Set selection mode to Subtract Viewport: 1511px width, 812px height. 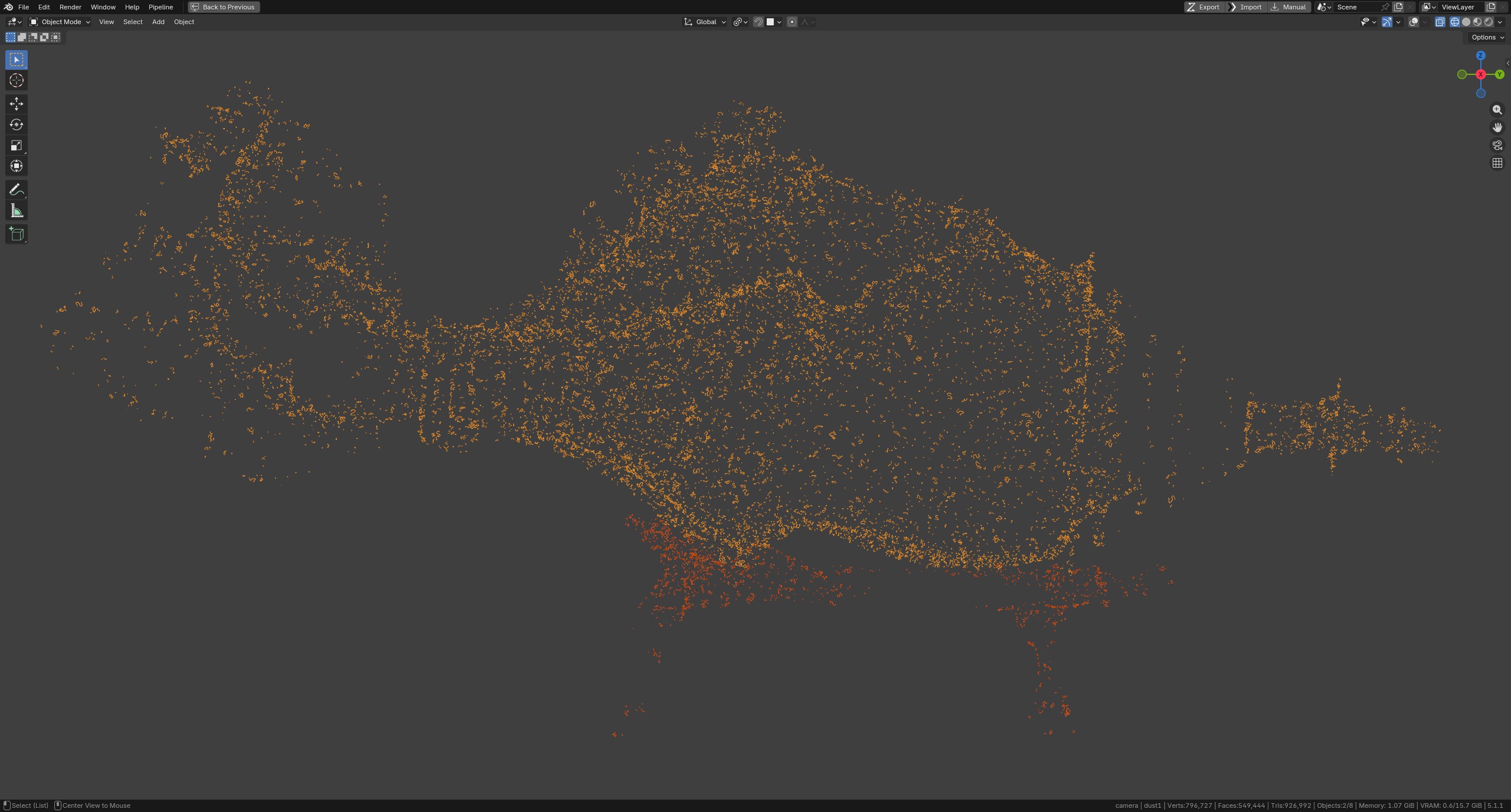pos(33,37)
